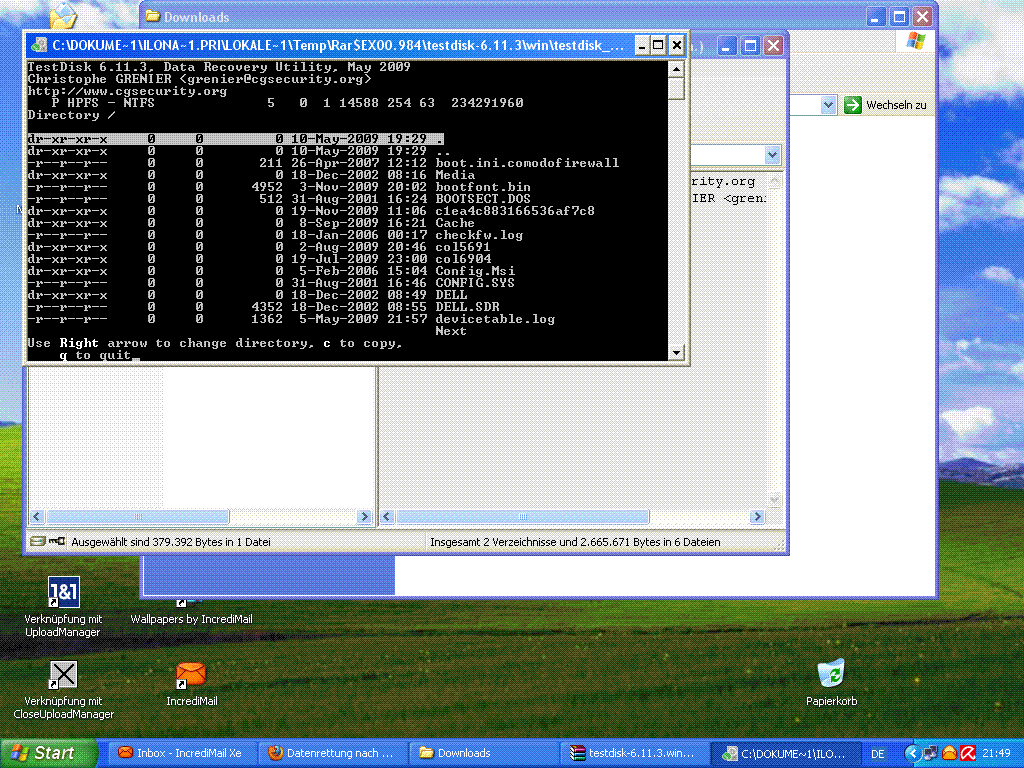Switch to testdisk-6.11.3.win WinRAR taskbar button
This screenshot has width=1024, height=768.
pos(635,753)
